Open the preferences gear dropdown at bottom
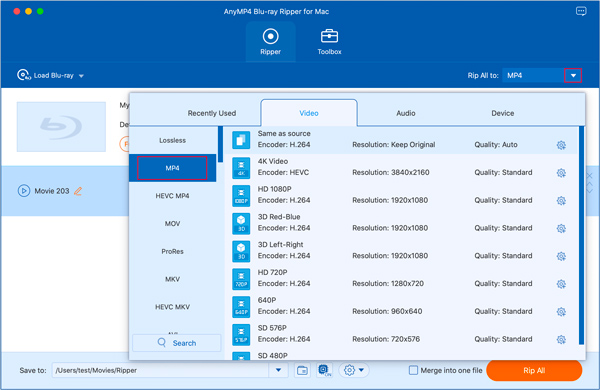The image size is (600, 390). (x=354, y=370)
